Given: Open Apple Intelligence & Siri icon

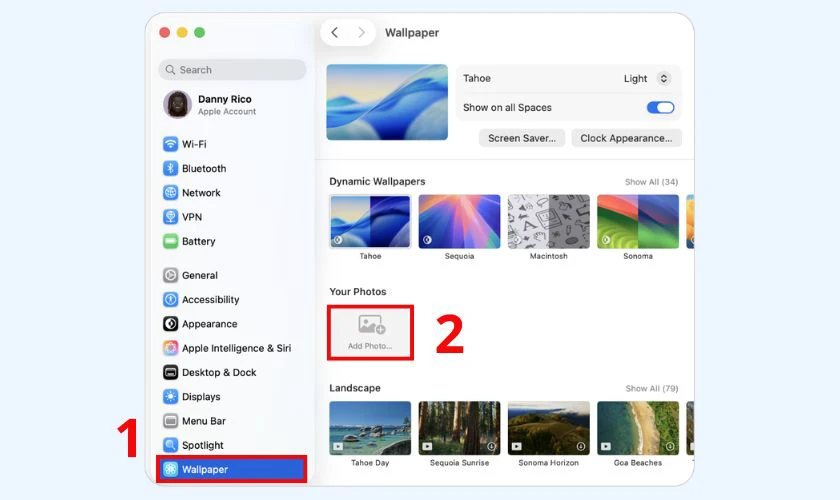Looking at the screenshot, I should (170, 348).
